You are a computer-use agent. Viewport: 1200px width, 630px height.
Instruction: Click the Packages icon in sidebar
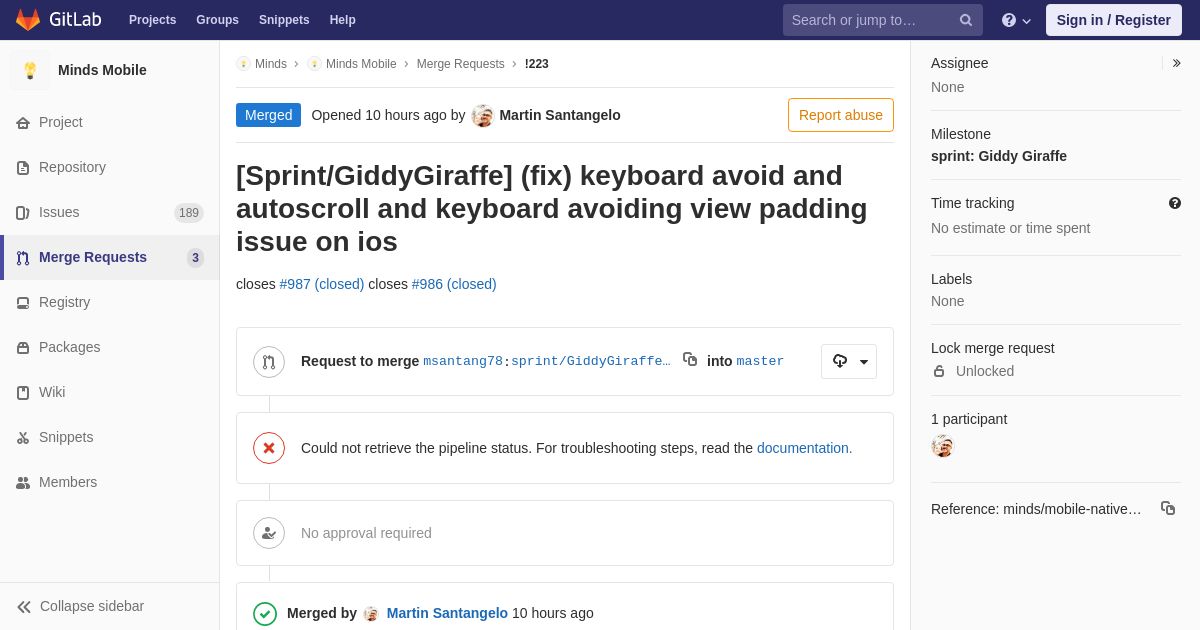(x=23, y=348)
